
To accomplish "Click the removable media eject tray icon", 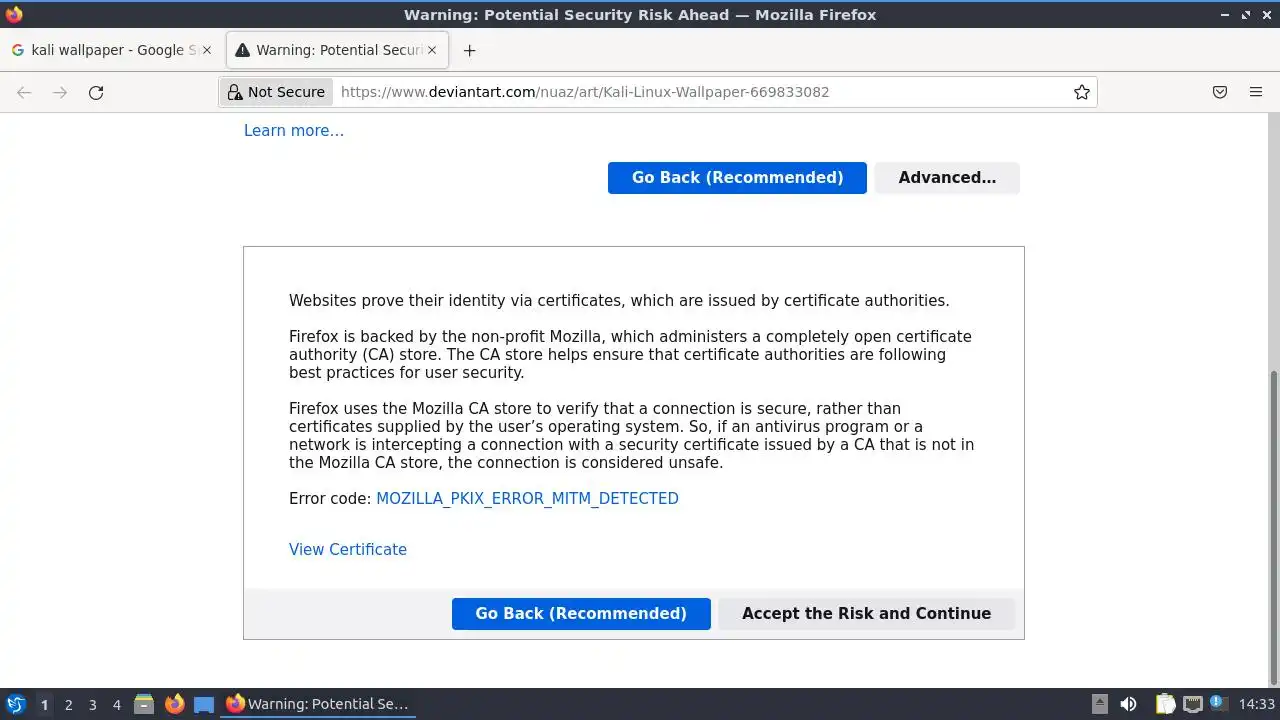I will click(1099, 704).
